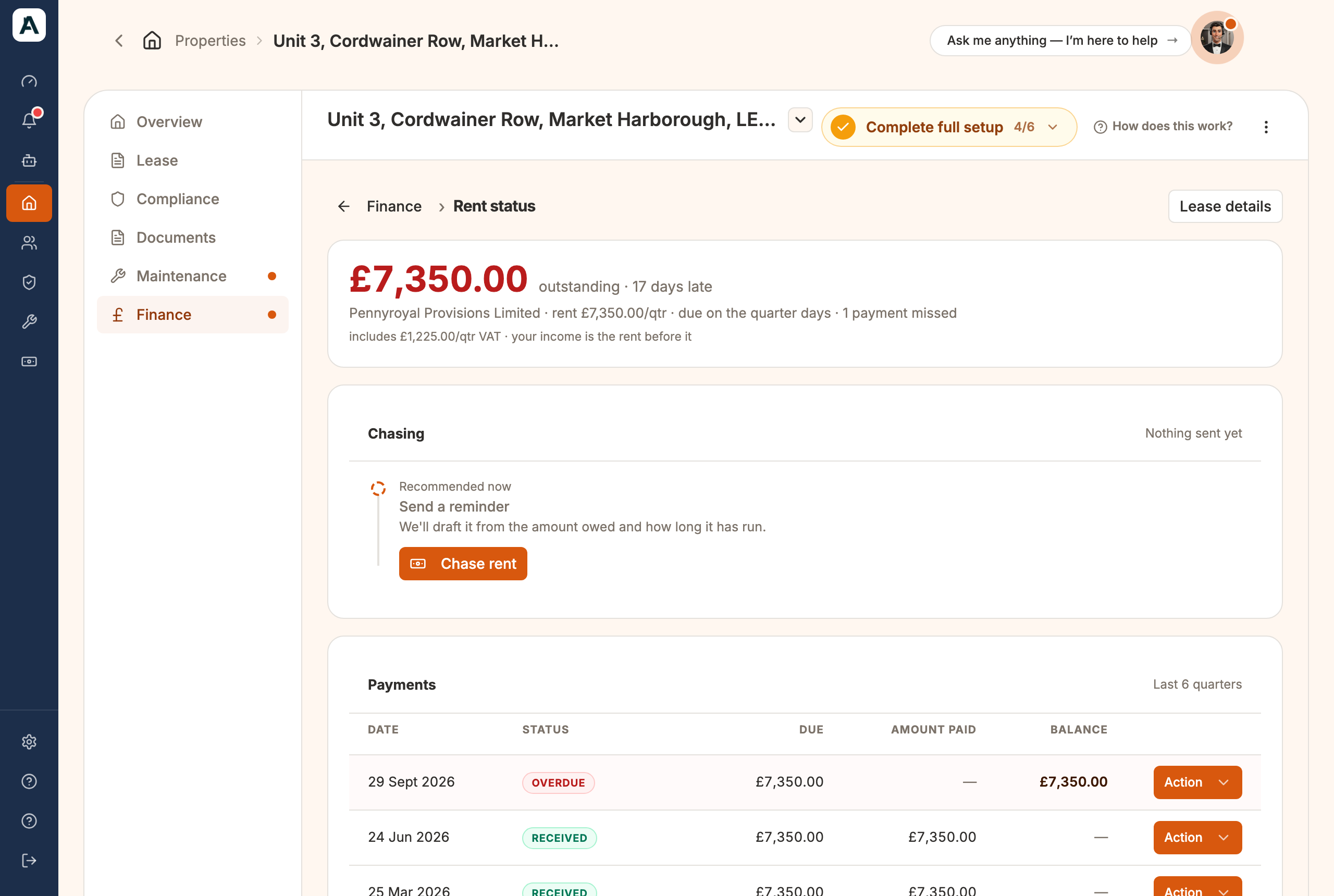Select the Finance tab

click(193, 315)
